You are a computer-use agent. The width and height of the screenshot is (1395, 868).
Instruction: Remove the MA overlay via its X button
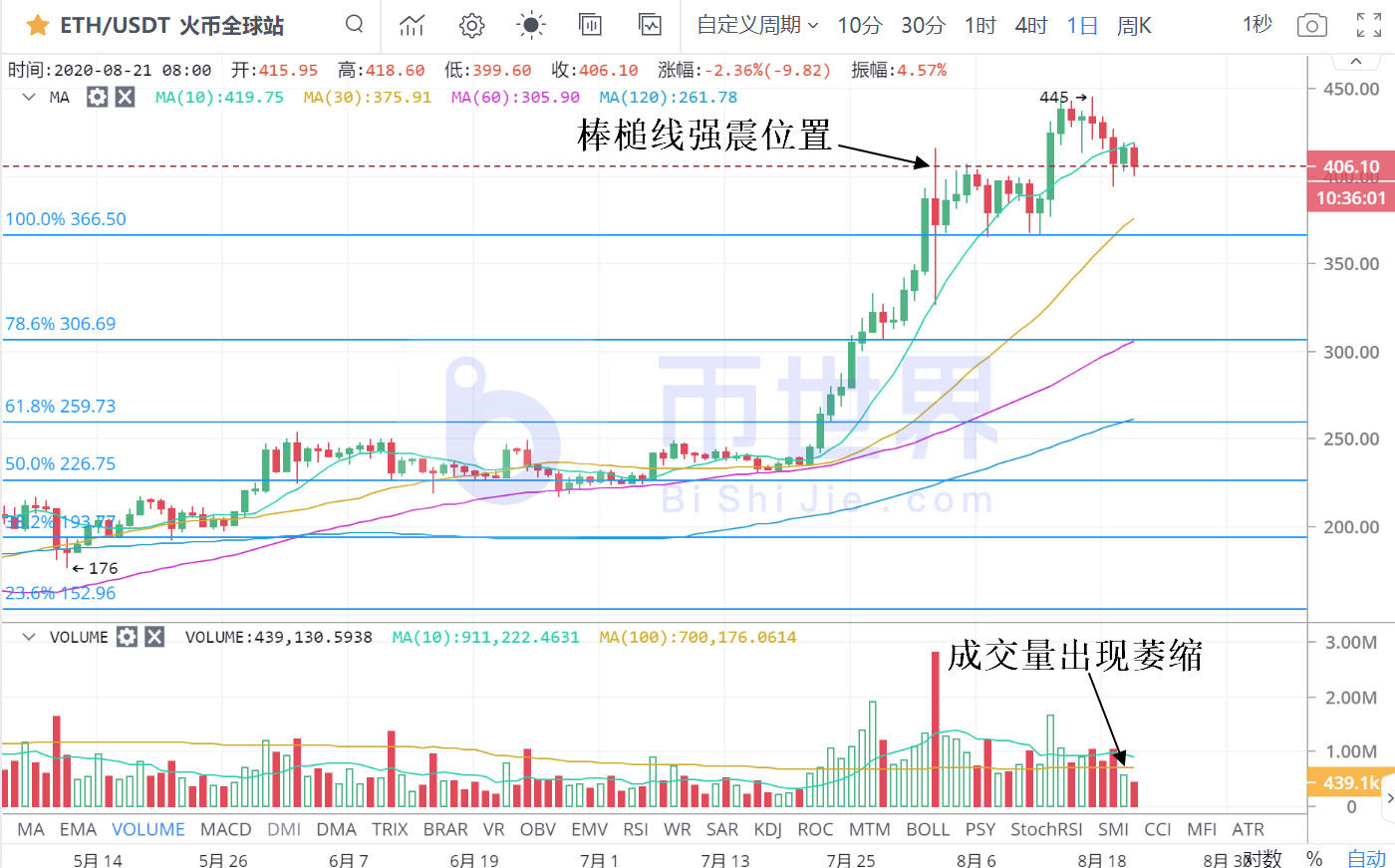tap(126, 97)
